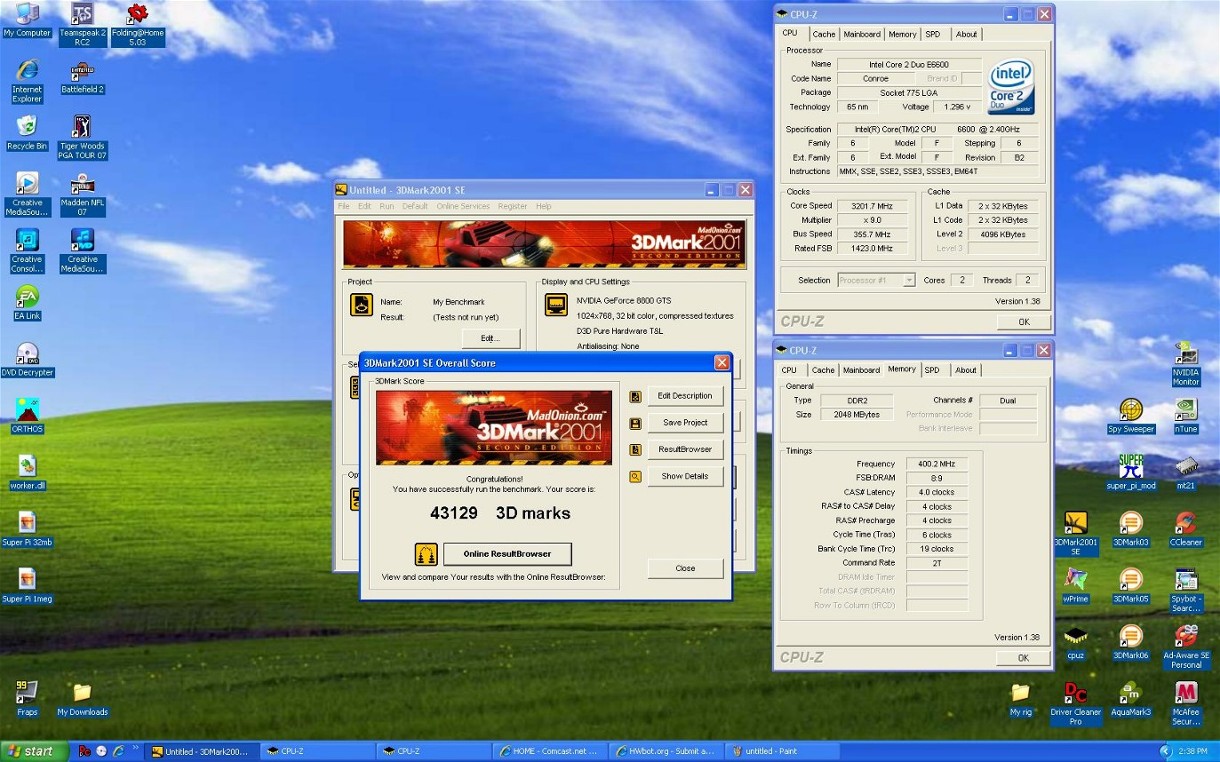The width and height of the screenshot is (1220, 762).
Task: Click OK in the top CPU-Z window
Action: click(x=1024, y=322)
